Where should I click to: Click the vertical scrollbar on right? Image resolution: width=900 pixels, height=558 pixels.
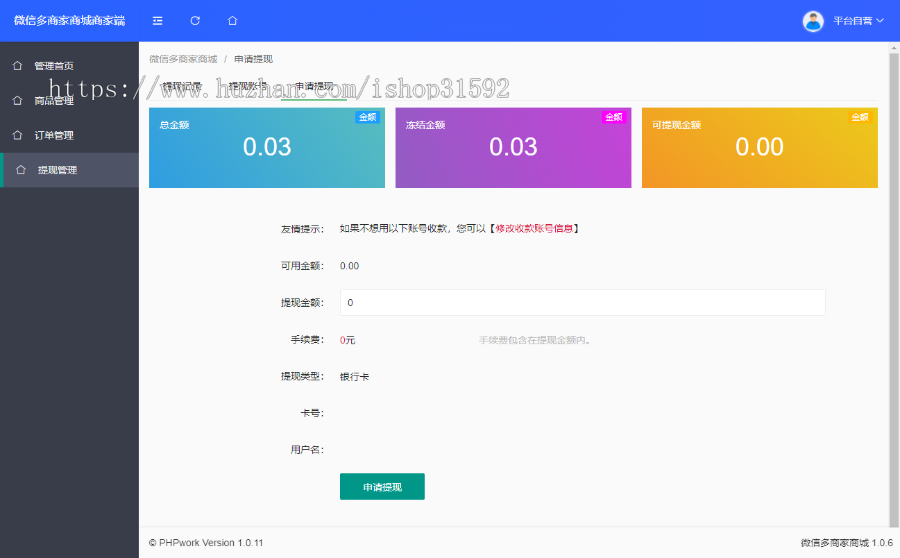click(x=893, y=300)
